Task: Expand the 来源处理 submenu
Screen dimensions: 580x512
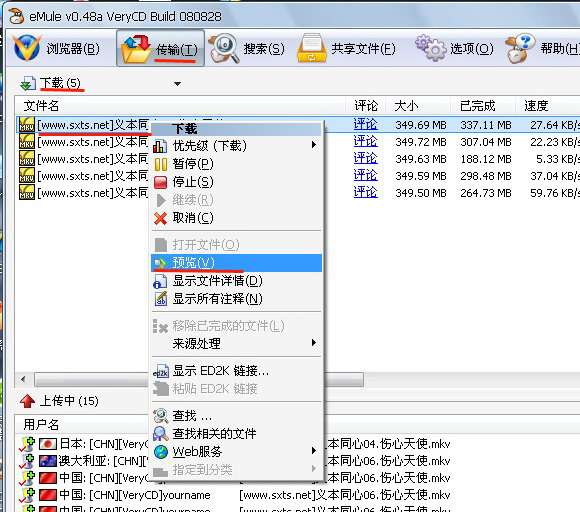Action: click(x=236, y=344)
